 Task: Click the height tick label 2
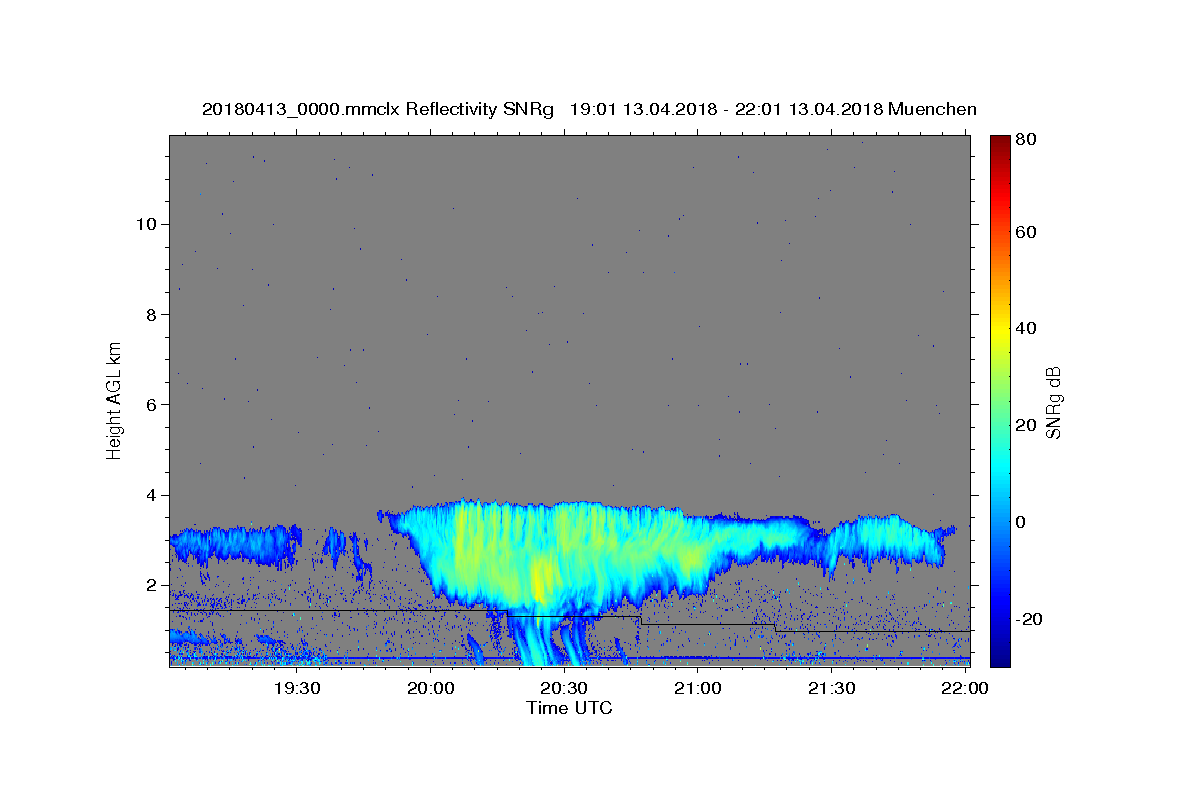point(152,585)
